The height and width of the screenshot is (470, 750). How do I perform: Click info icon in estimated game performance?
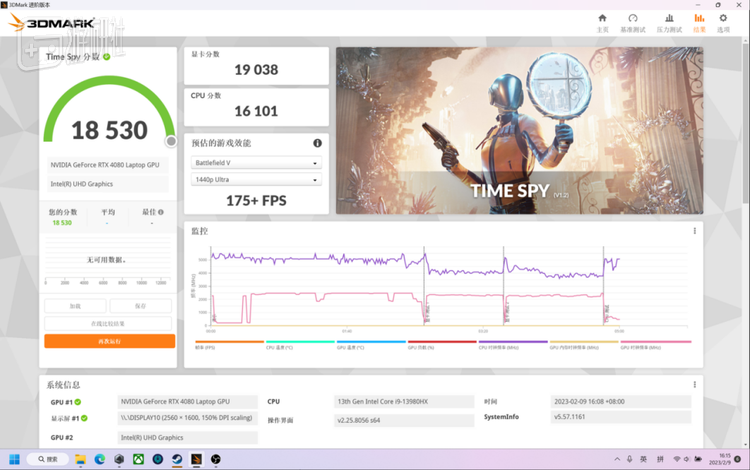[x=318, y=143]
